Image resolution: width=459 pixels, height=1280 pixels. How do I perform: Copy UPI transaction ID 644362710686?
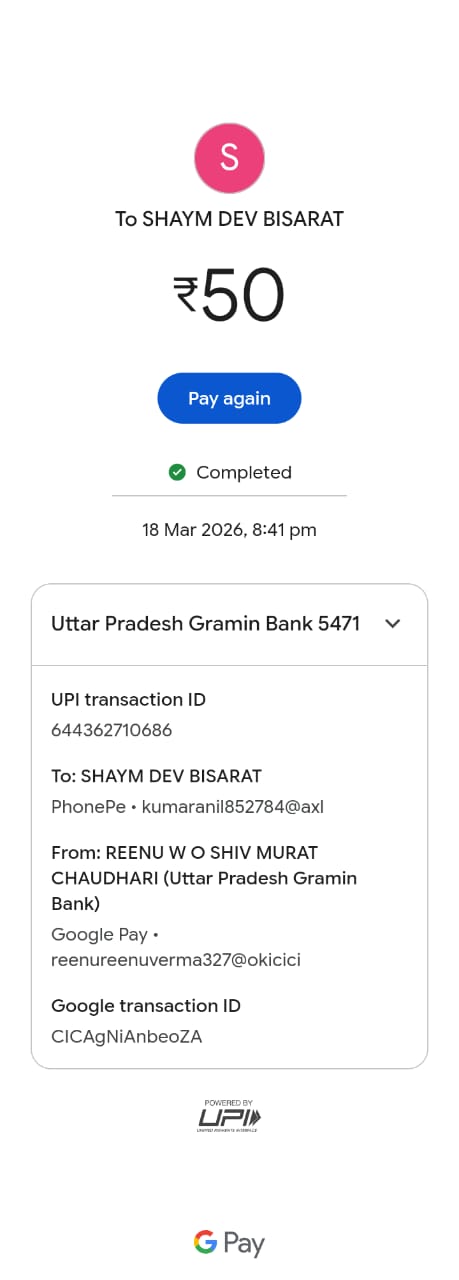[x=112, y=730]
